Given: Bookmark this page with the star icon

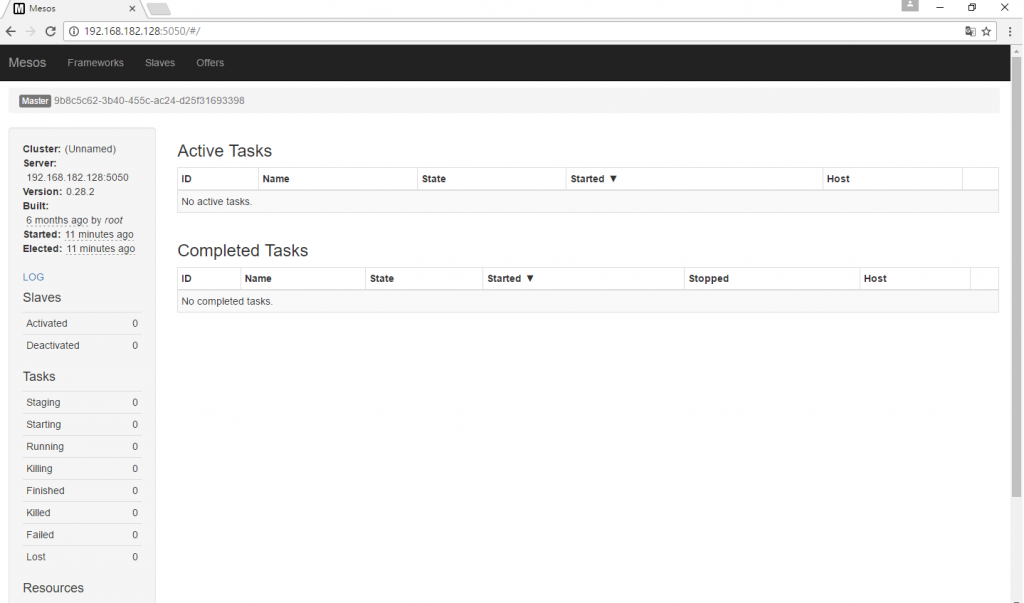Looking at the screenshot, I should click(x=986, y=31).
